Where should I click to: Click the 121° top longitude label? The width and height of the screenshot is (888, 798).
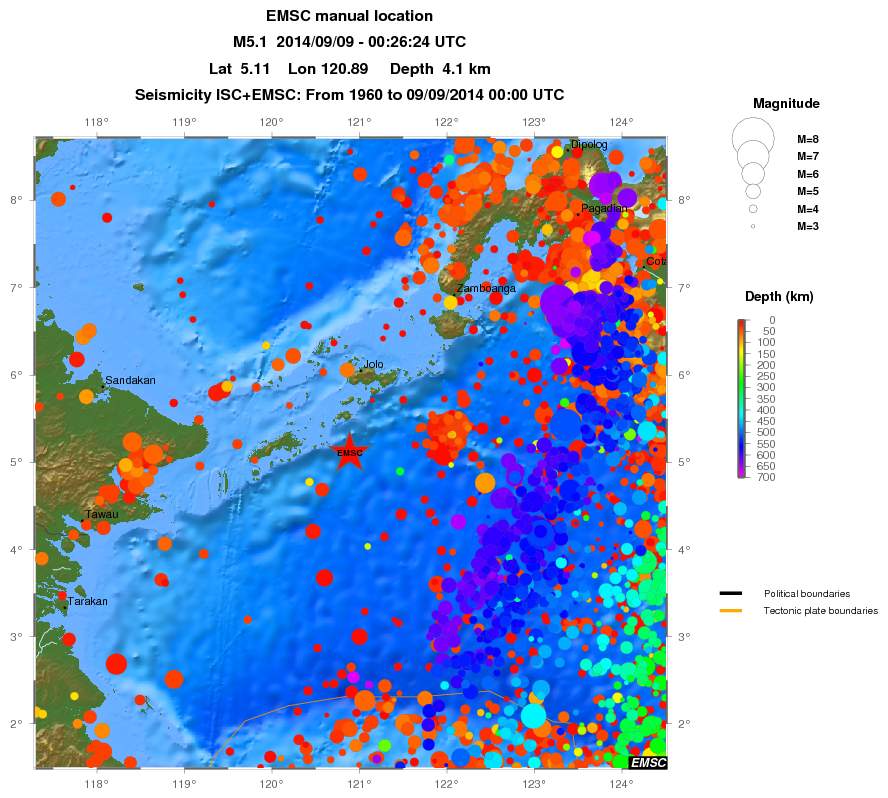(x=359, y=122)
